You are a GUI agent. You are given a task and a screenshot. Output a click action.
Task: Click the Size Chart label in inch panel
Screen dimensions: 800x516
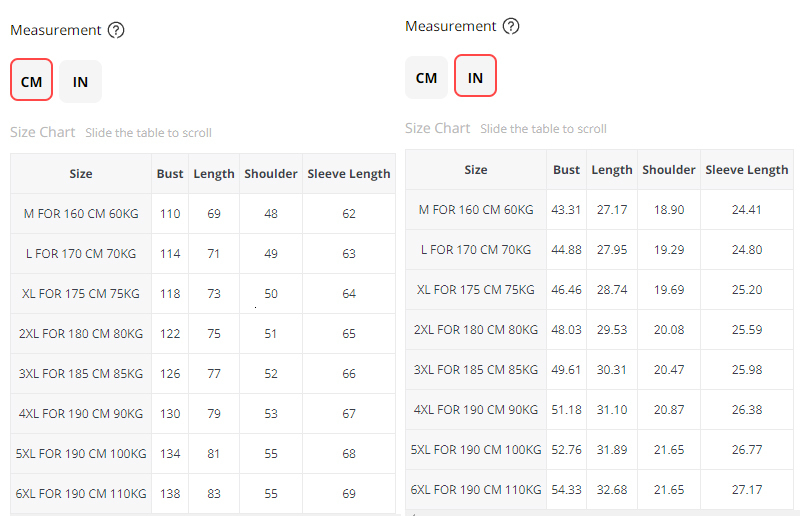tap(437, 128)
